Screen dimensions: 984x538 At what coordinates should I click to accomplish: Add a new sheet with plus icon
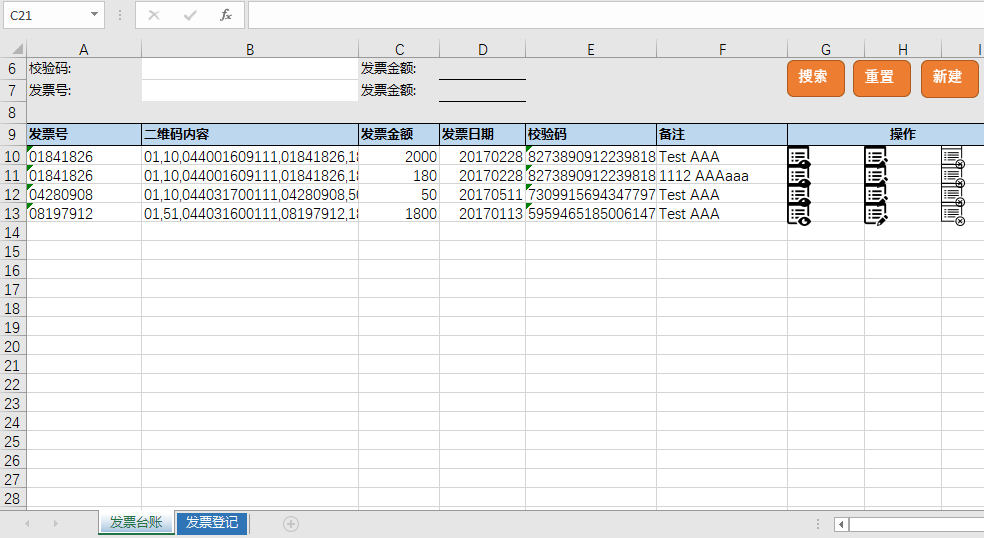[x=291, y=523]
